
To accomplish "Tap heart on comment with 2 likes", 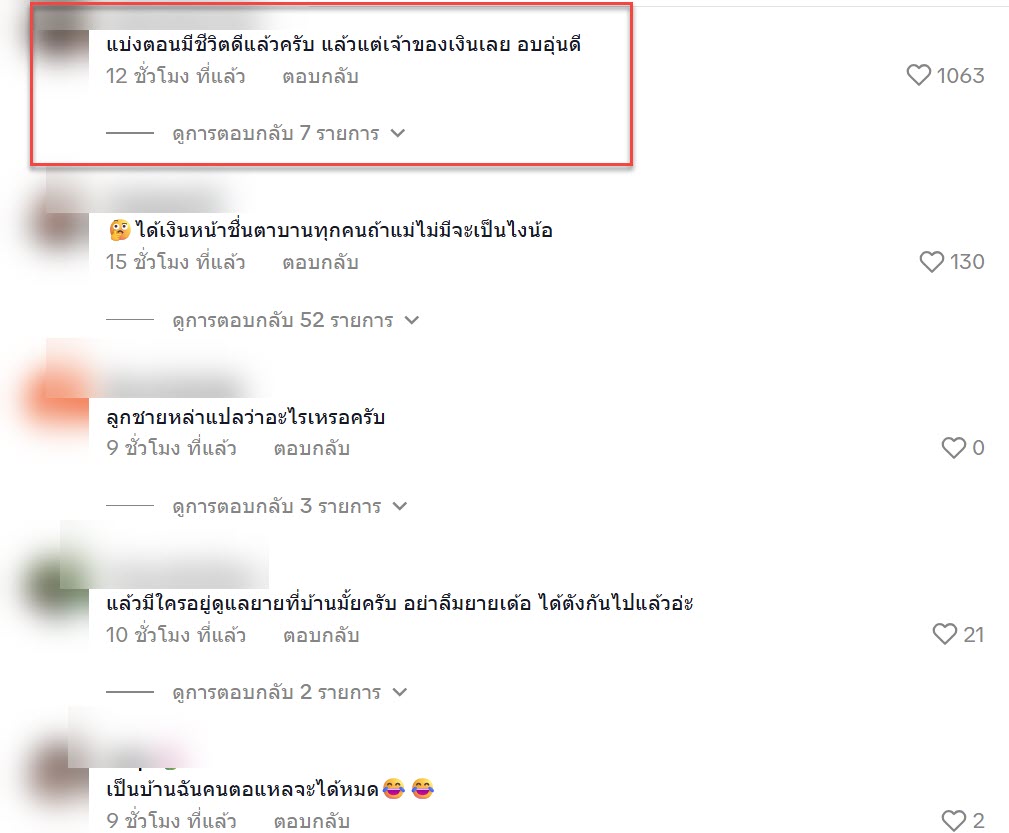I will 954,820.
